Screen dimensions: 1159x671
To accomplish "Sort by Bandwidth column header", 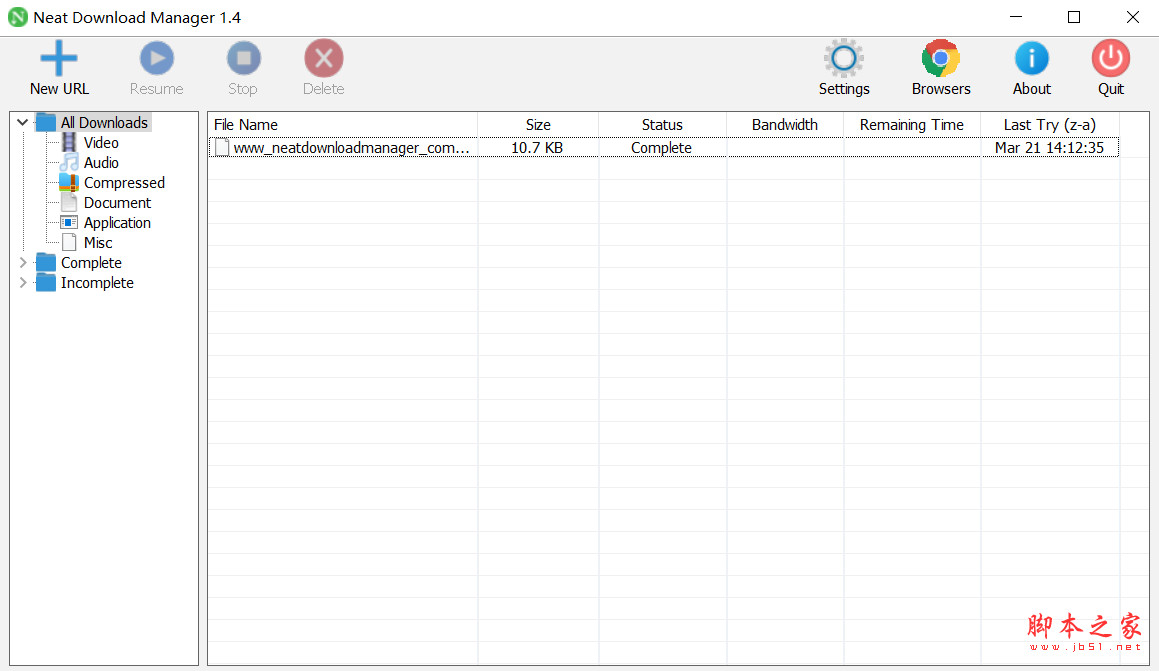I will [785, 125].
